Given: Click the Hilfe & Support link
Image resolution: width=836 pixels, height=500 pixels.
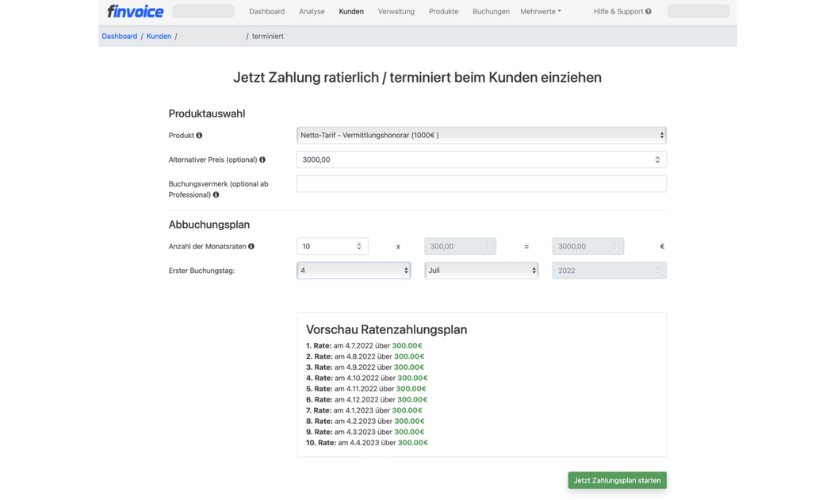Looking at the screenshot, I should coord(618,11).
